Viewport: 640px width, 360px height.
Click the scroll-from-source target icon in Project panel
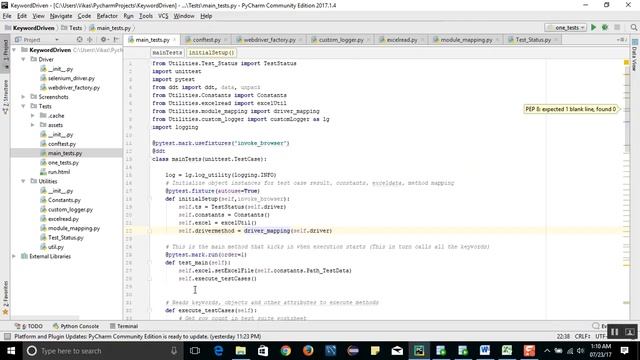[80, 40]
